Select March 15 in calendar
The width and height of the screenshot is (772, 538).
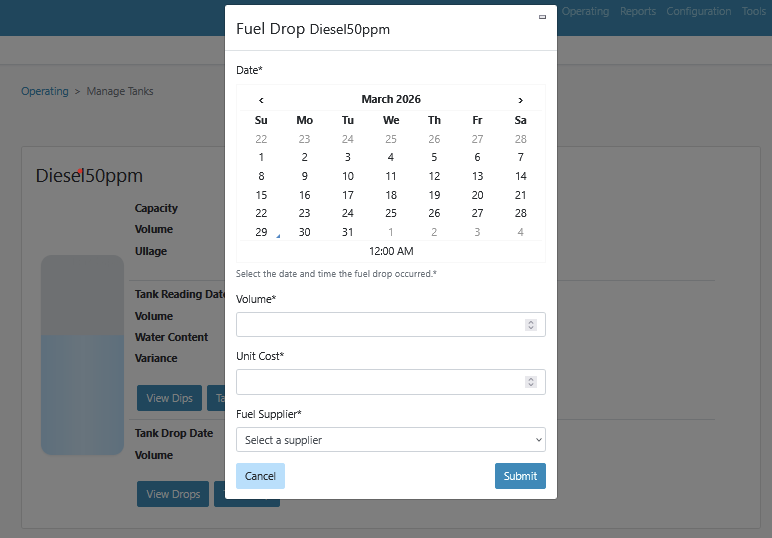(x=261, y=195)
